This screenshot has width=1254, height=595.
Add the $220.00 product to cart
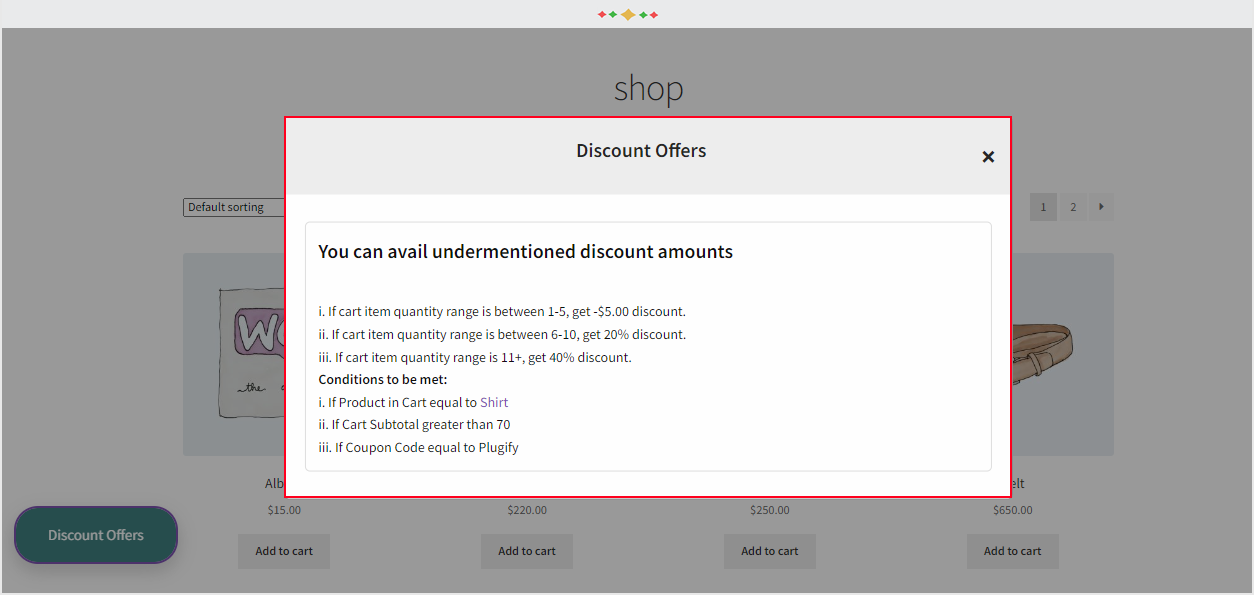tap(526, 551)
